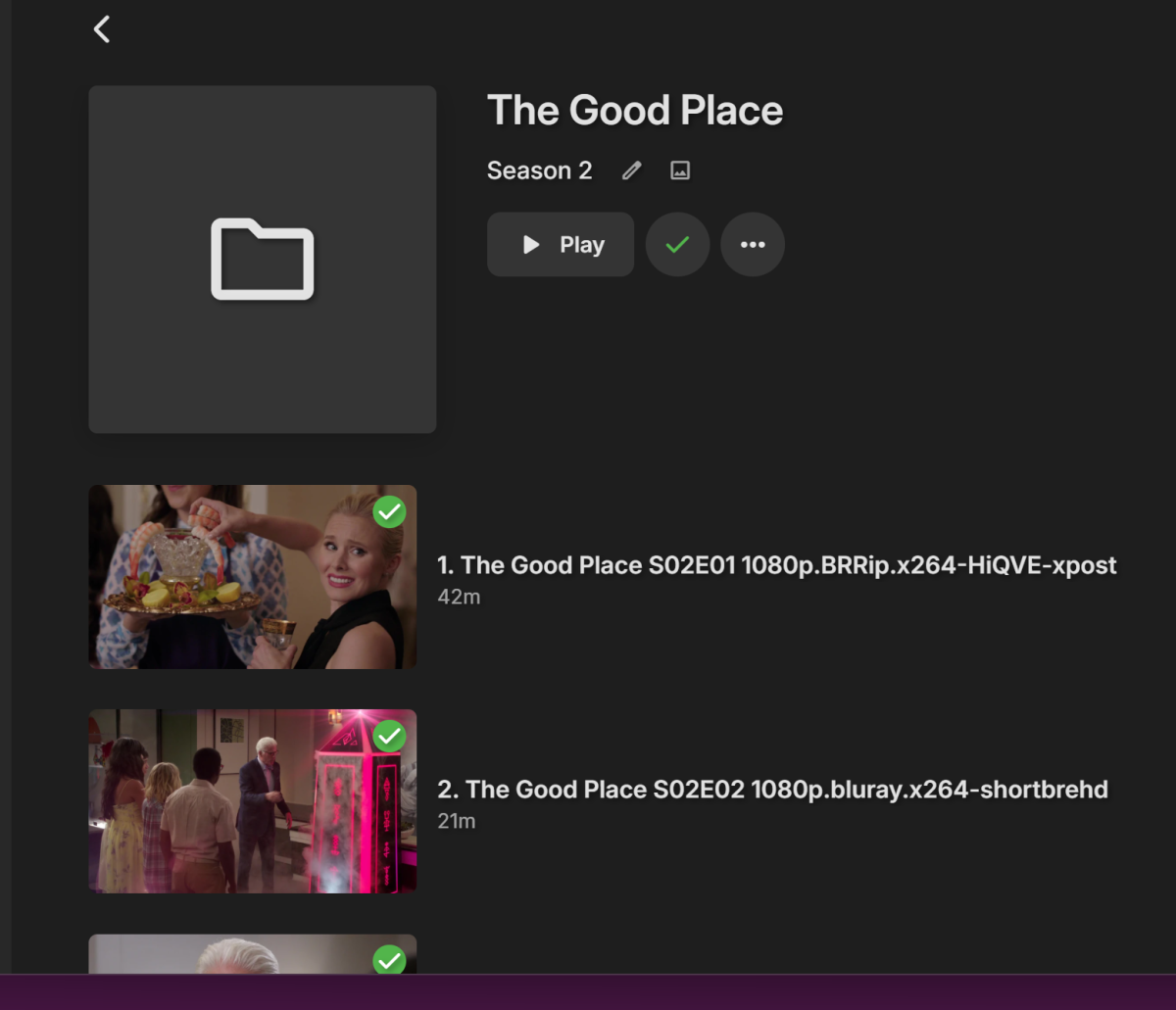Click the 42m duration of episode 1
The image size is (1176, 1010).
[x=459, y=597]
